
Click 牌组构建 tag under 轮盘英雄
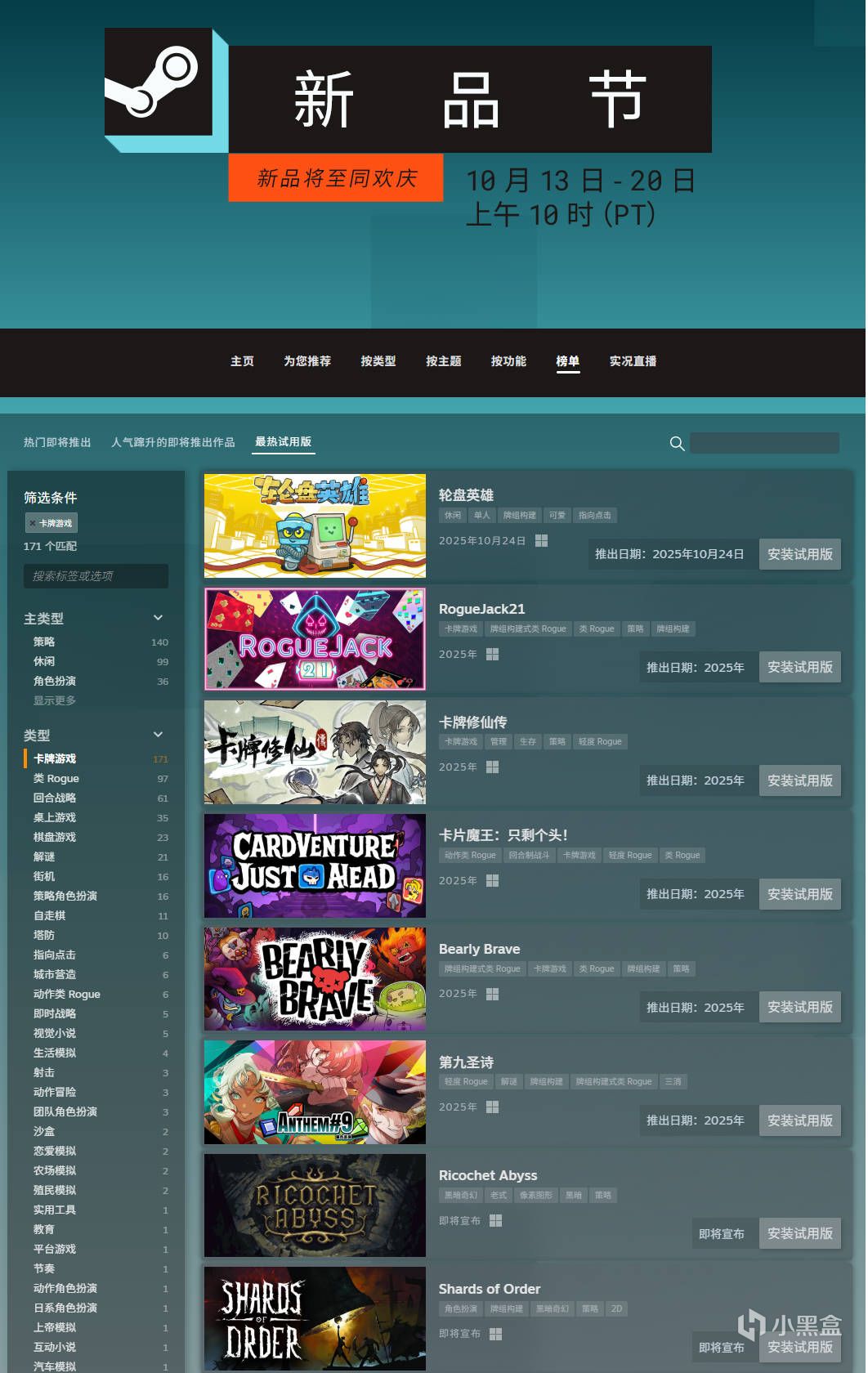520,516
